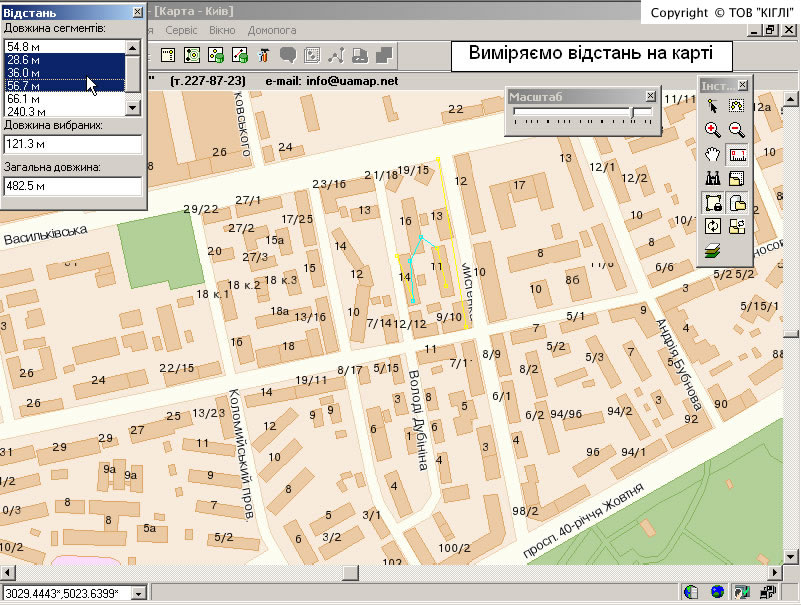Image resolution: width=801 pixels, height=605 pixels.
Task: Select the 240.3 м segment row
Action: (x=64, y=111)
